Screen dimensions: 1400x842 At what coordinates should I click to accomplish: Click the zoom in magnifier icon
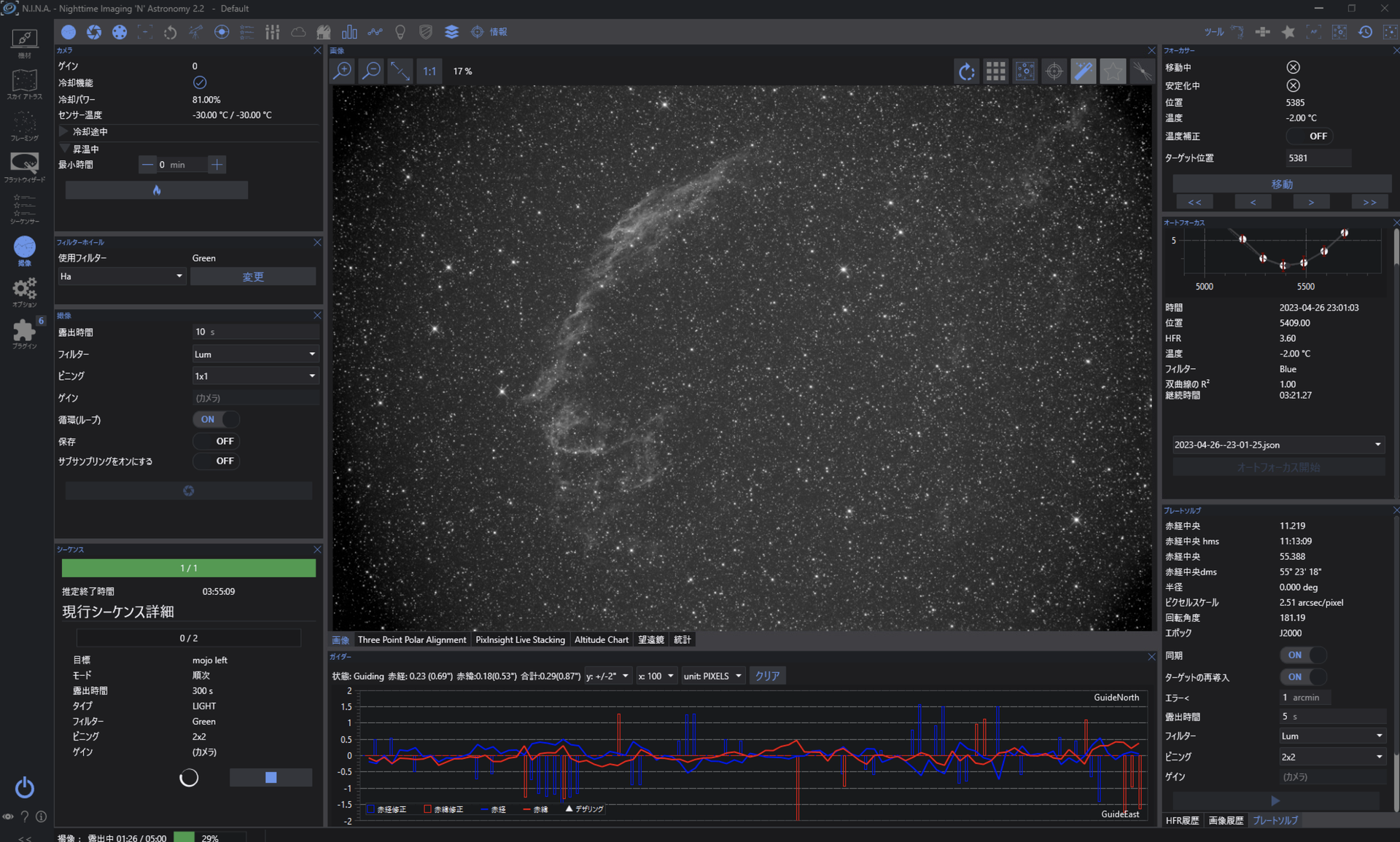342,71
